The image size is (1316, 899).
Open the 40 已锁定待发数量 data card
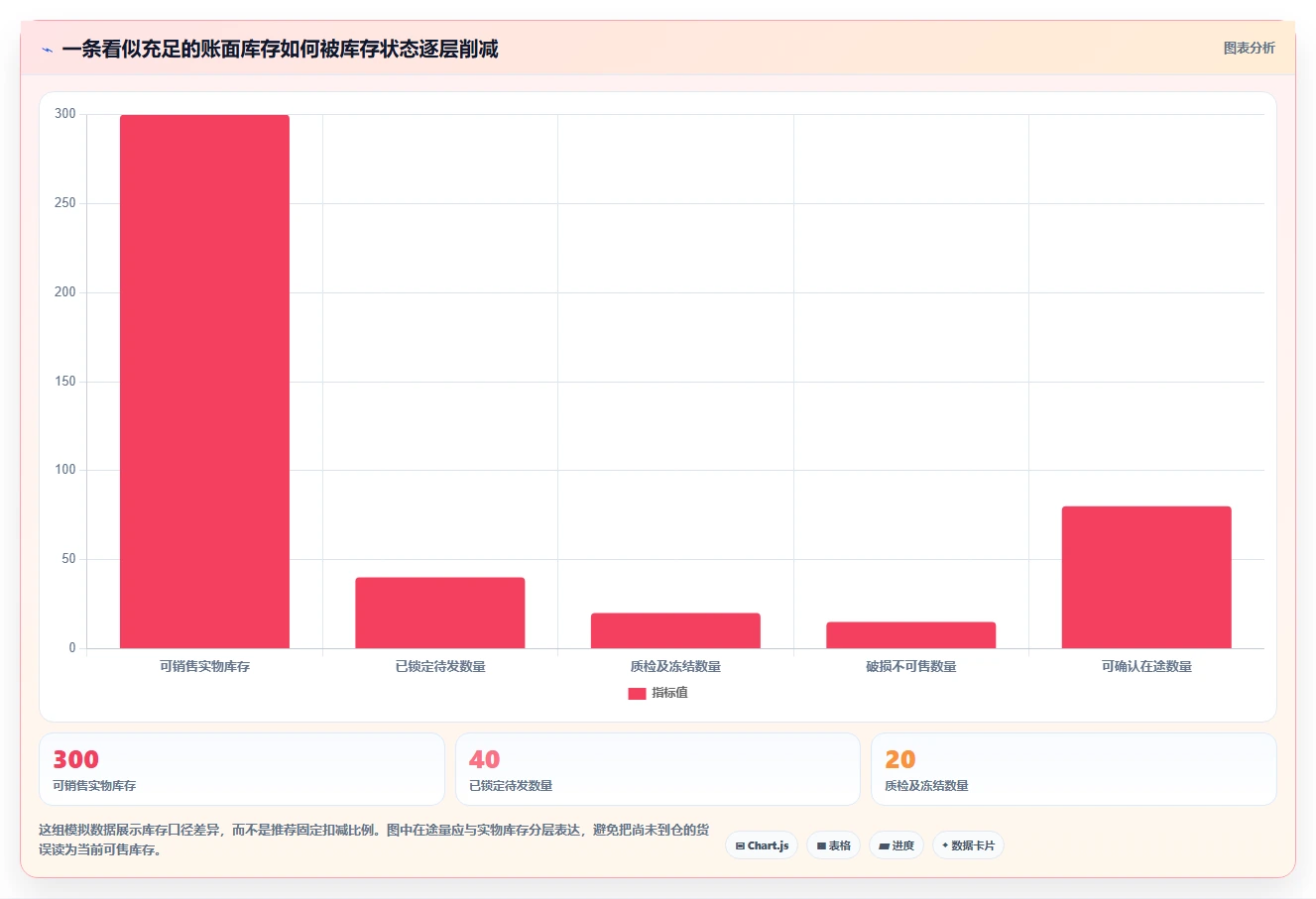658,769
